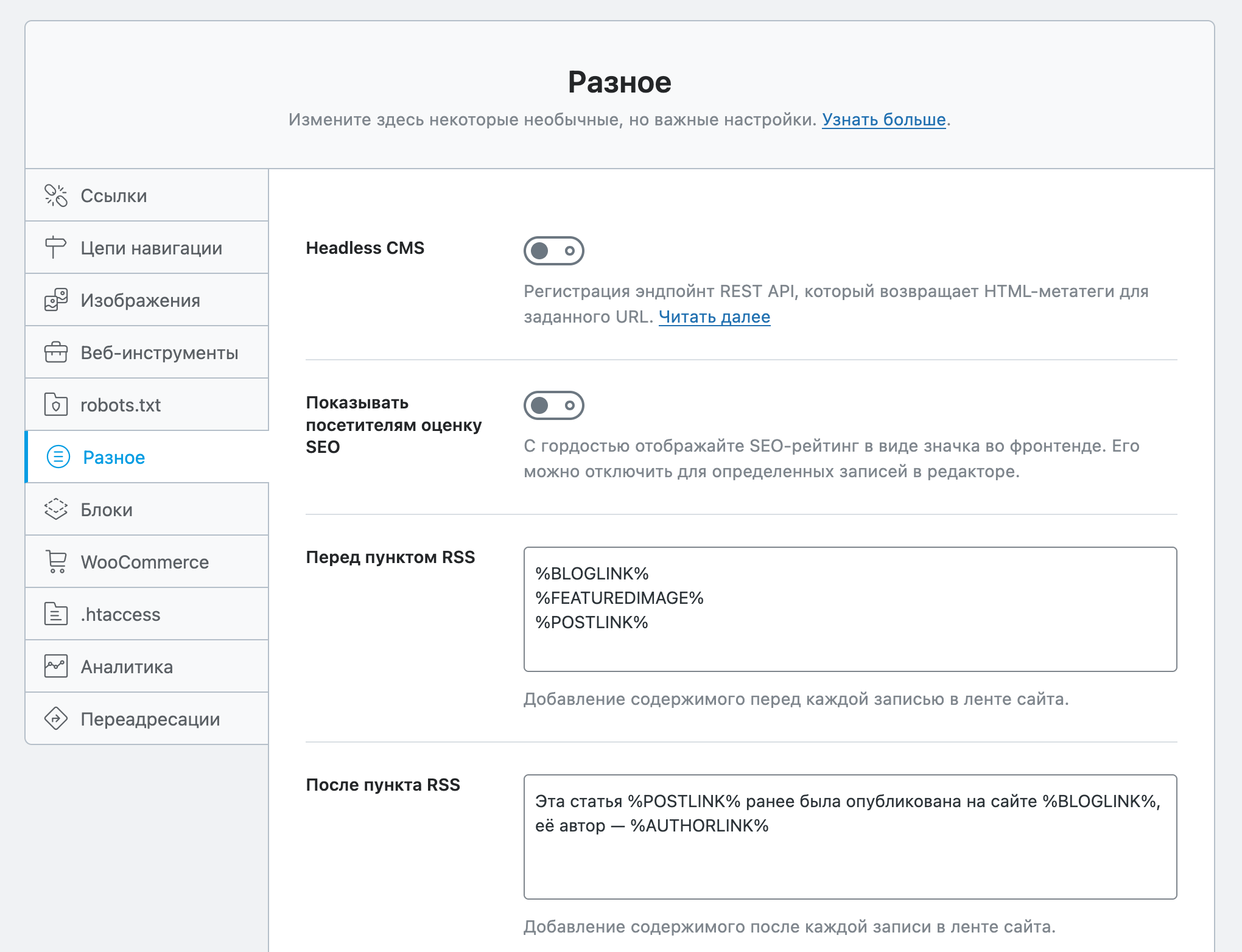This screenshot has width=1242, height=952.
Task: Click the Headless CMS label
Action: coord(365,248)
